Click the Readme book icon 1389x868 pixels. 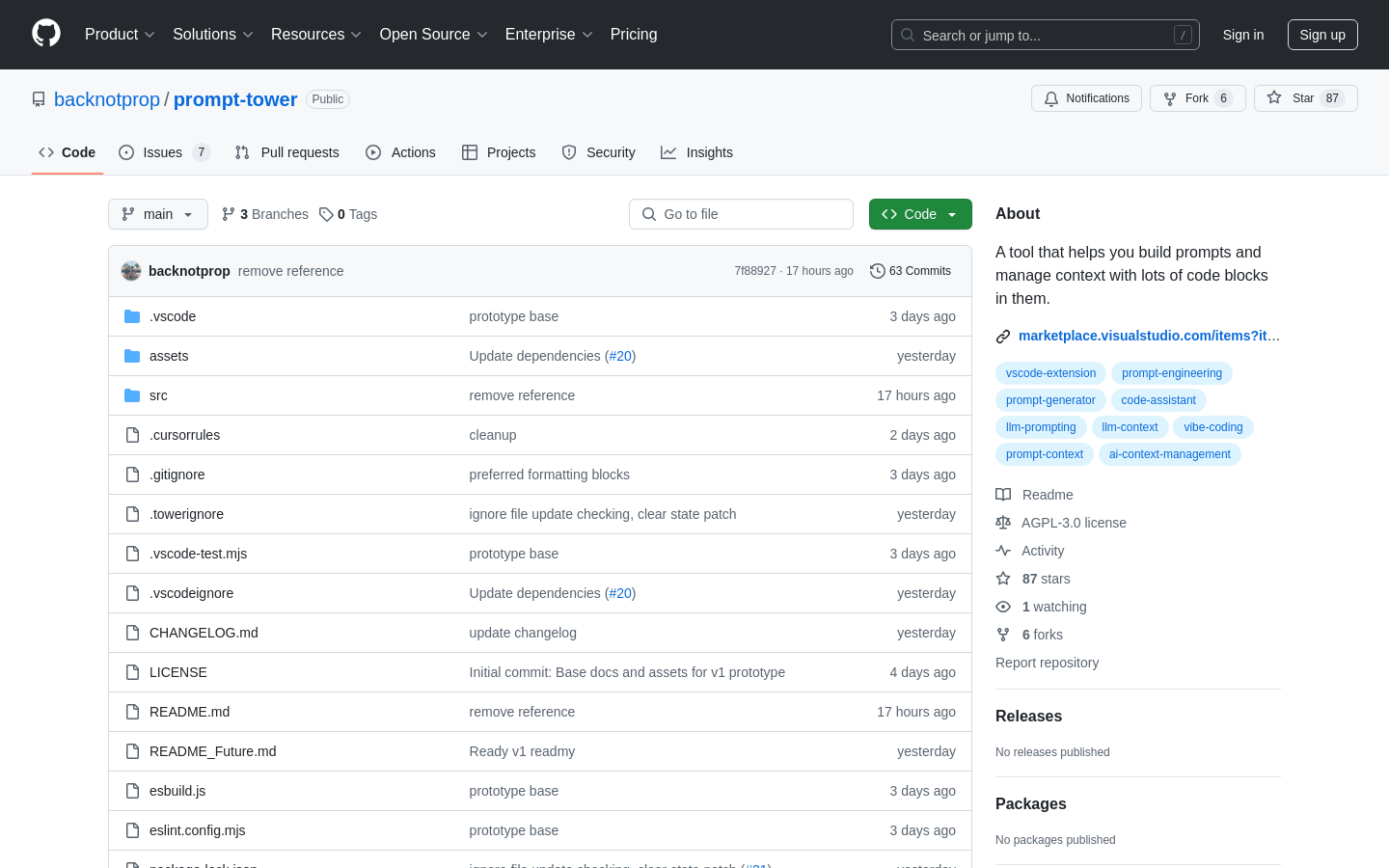[1003, 495]
